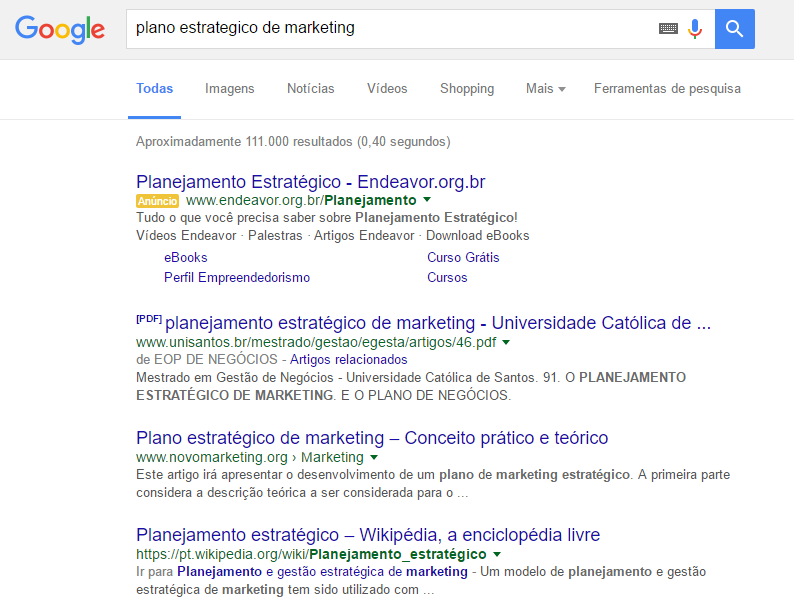
Task: Jump to Planejamento e gestão estratégica de marketing
Action: [322, 572]
